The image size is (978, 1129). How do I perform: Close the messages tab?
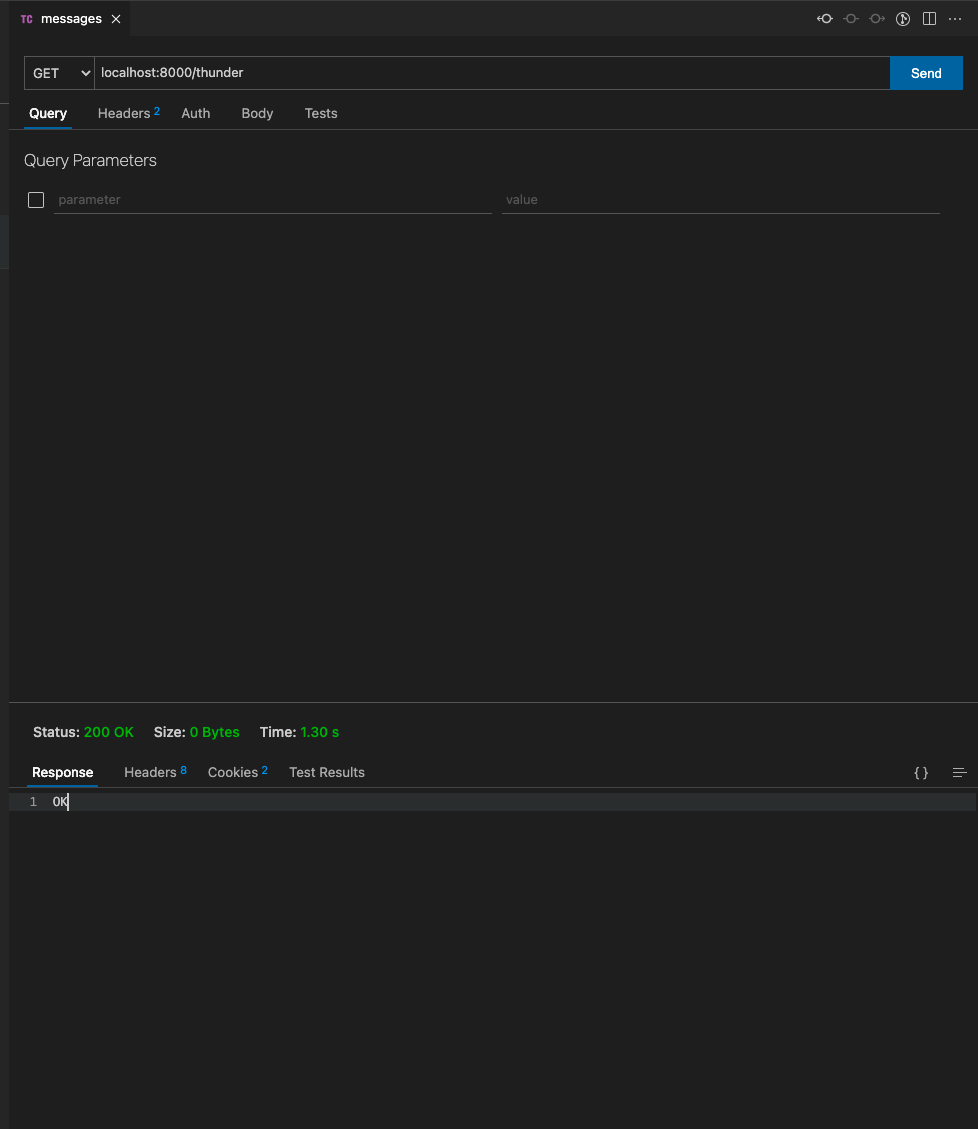coord(116,19)
